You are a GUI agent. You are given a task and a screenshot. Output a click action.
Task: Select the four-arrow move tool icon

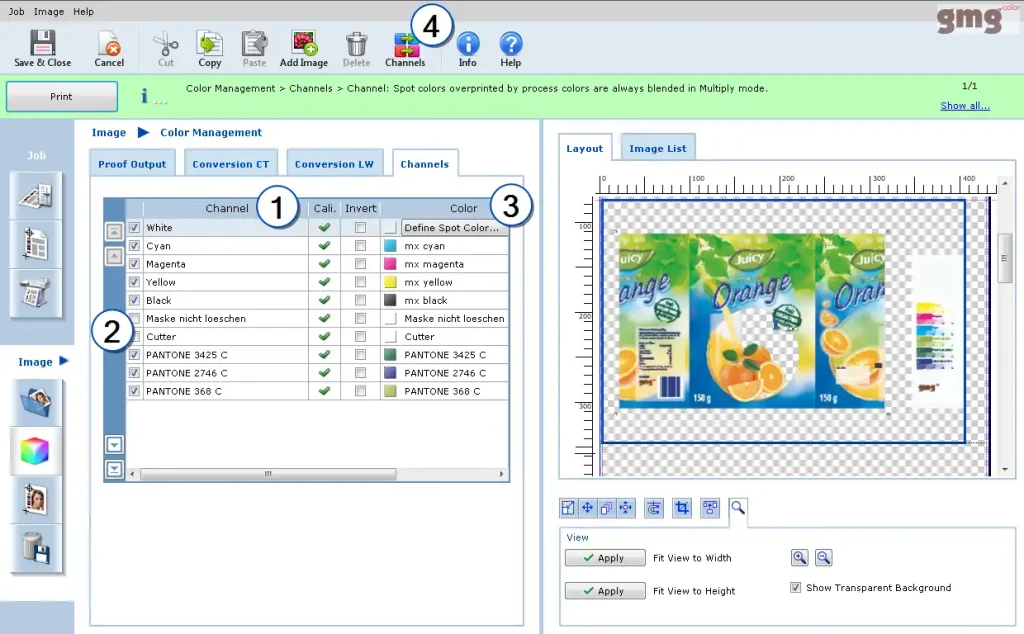click(x=587, y=508)
